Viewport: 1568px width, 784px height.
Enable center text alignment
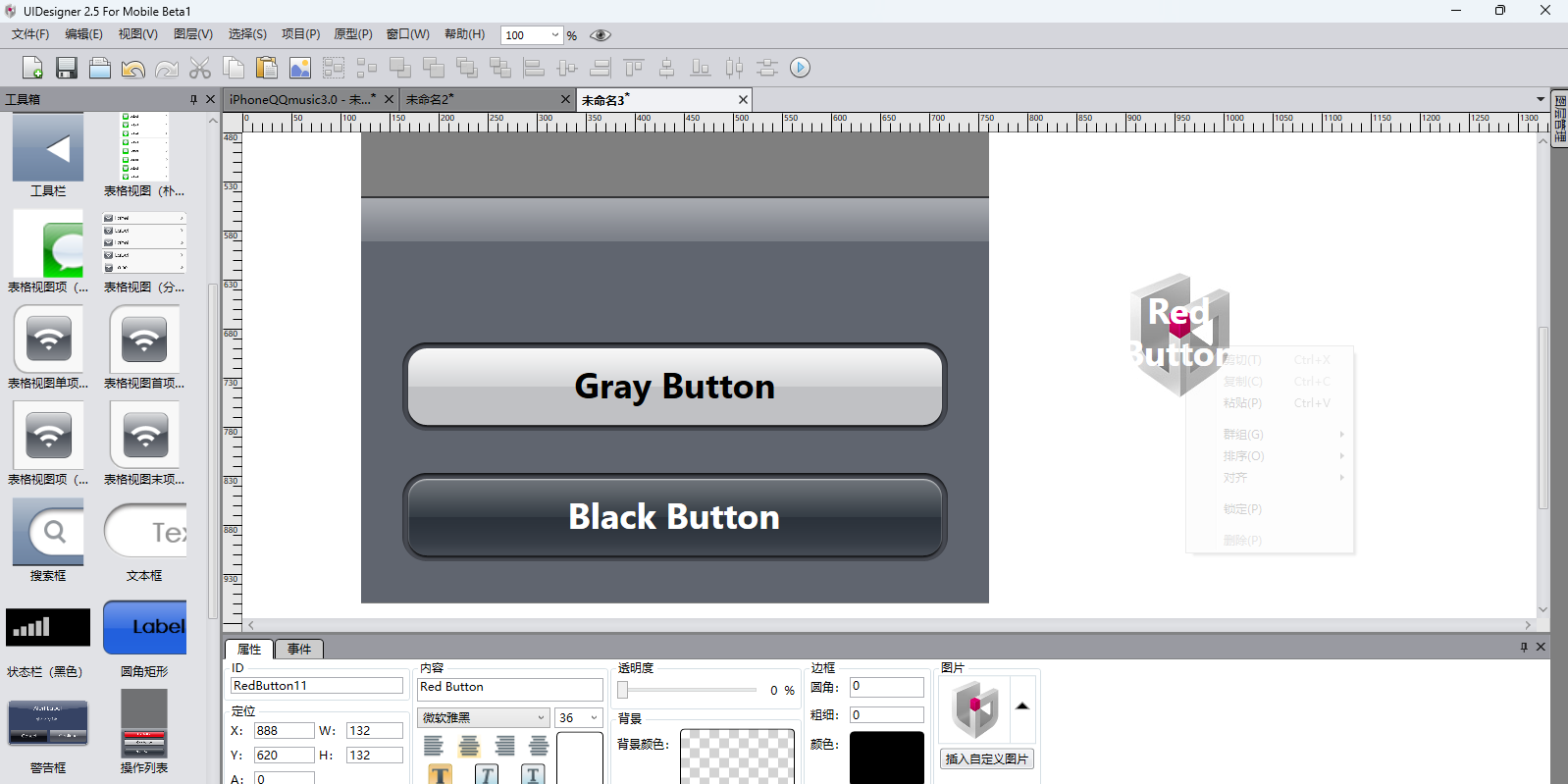point(469,747)
